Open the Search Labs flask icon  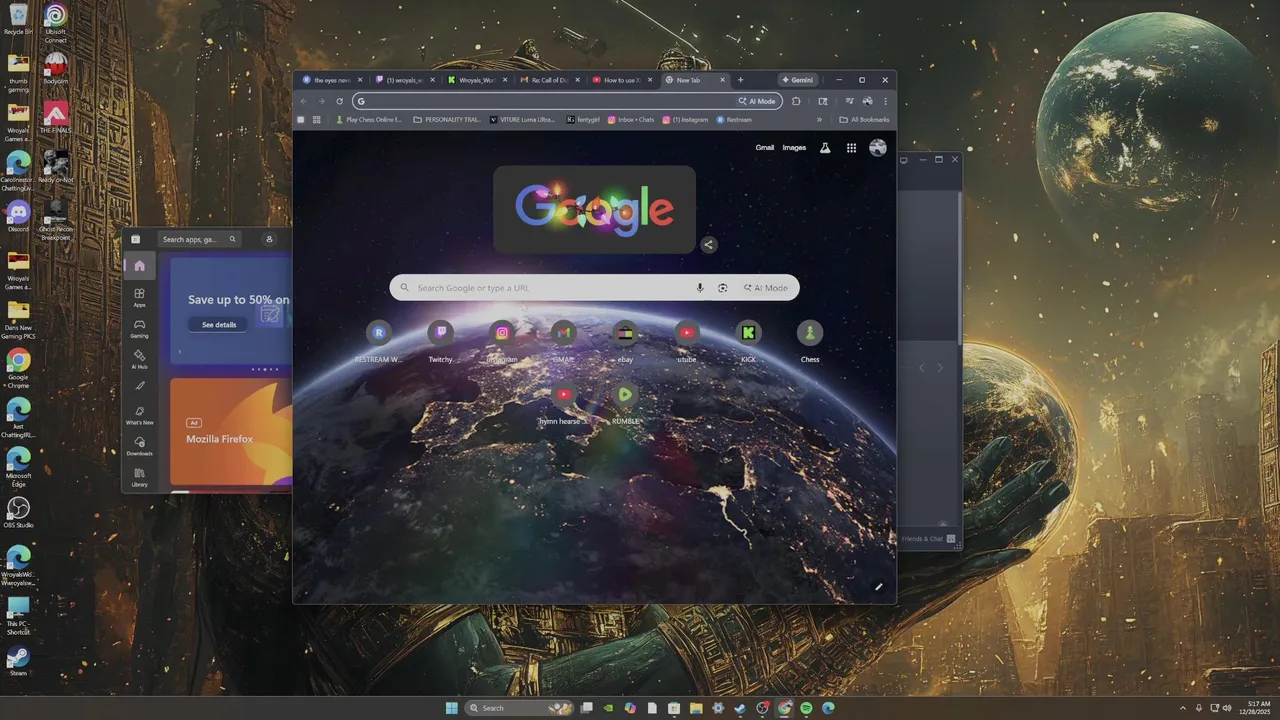[825, 148]
